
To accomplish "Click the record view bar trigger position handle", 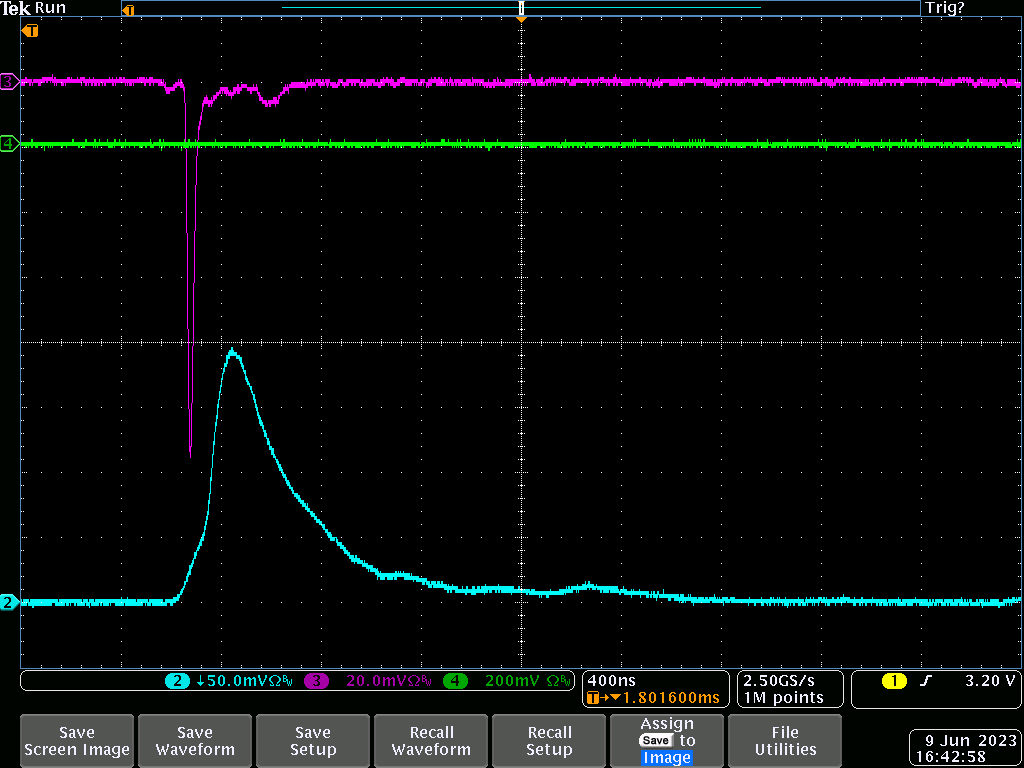I will click(x=521, y=9).
